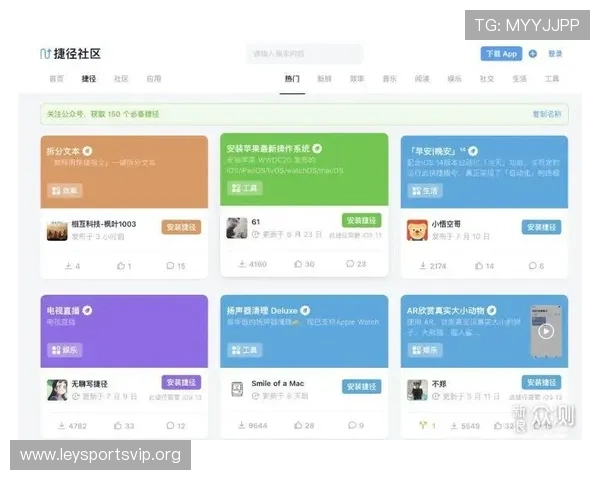Image resolution: width=600 pixels, height=480 pixels.
Task: Open the 应用 navigation tab
Action: pyautogui.click(x=154, y=79)
